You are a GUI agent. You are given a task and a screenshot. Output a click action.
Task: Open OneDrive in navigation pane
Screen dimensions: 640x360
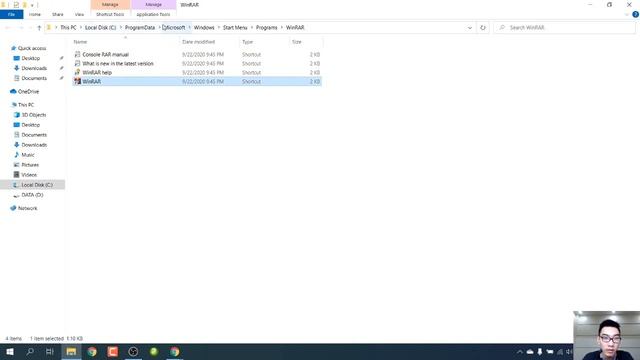(x=28, y=92)
